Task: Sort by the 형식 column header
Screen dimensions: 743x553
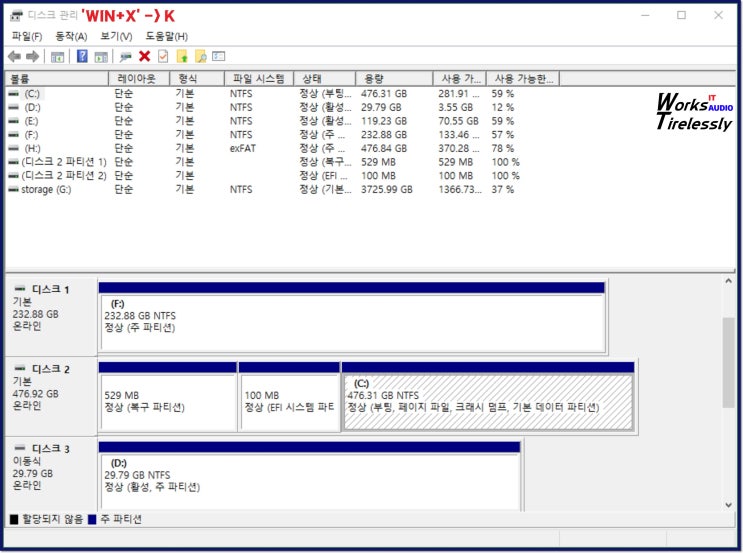Action: tap(197, 79)
